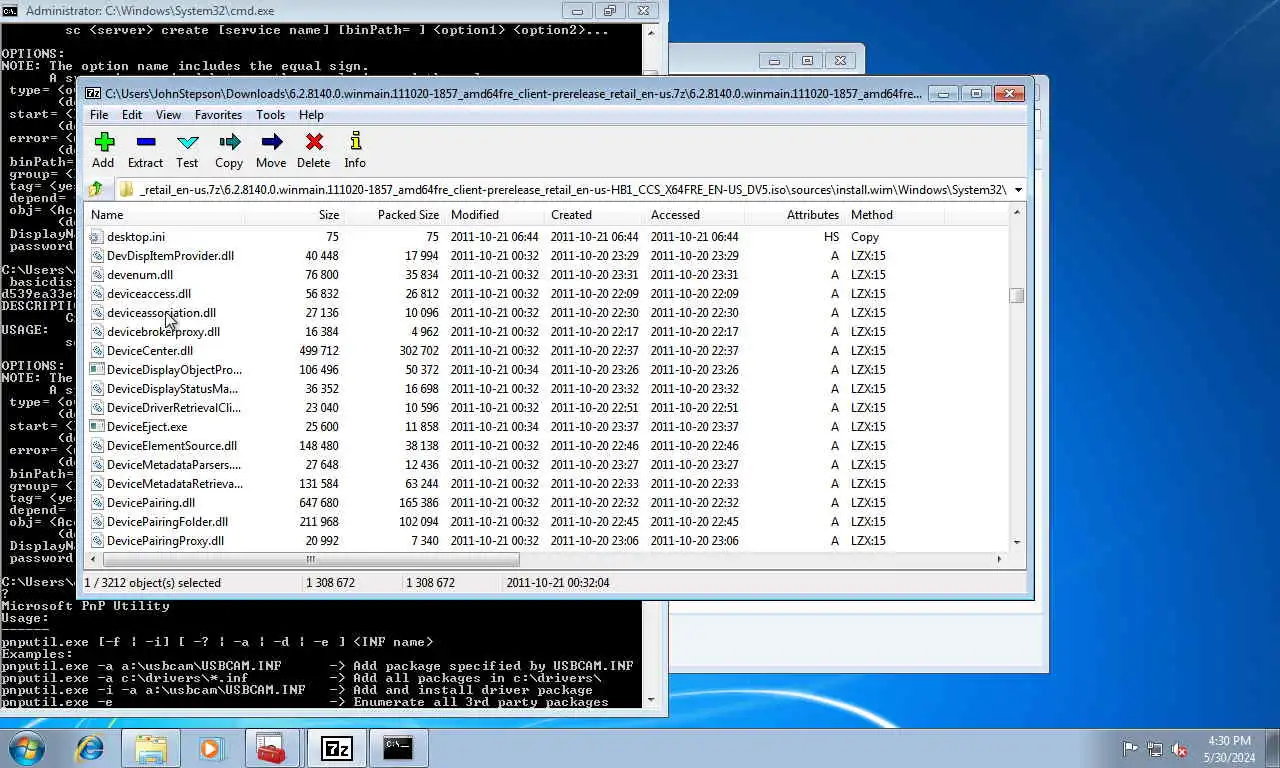Click file list scroll down arrow
The image size is (1280, 768).
1017,542
